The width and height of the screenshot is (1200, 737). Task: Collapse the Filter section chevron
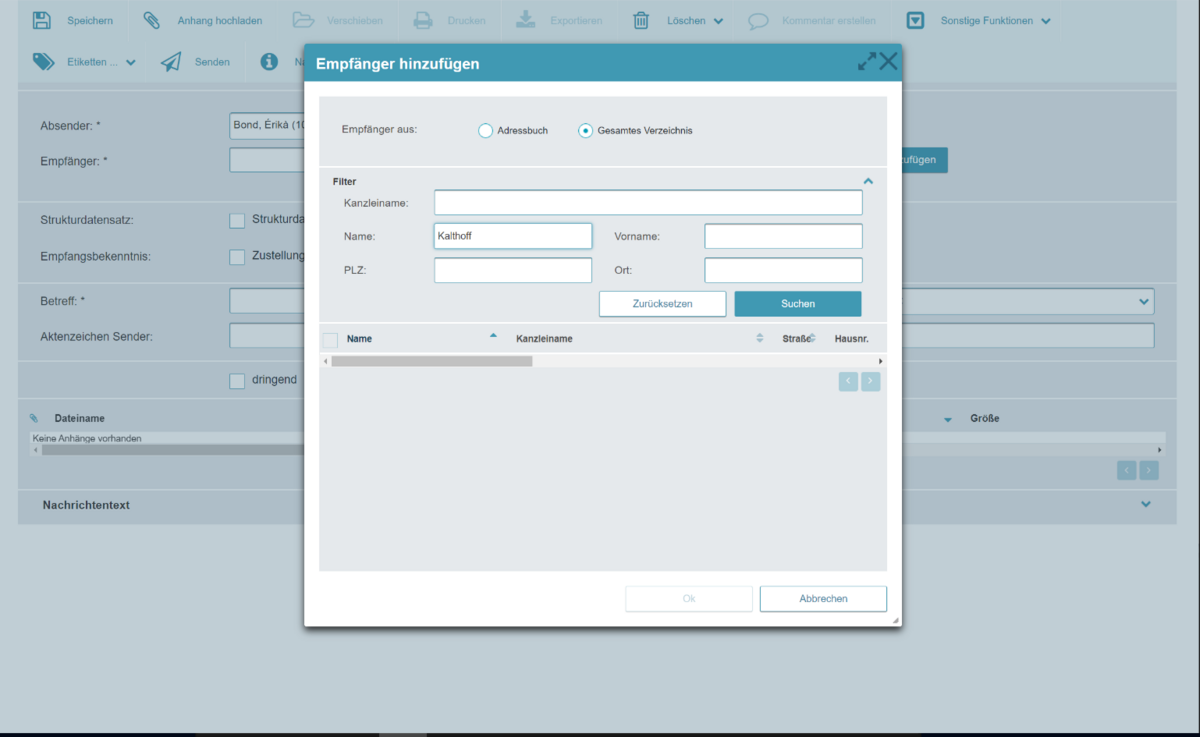[x=868, y=181]
